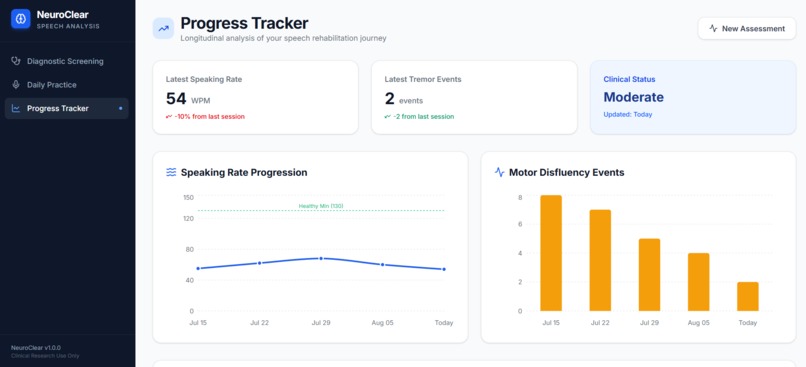This screenshot has width=806, height=367.
Task: Click the green trend icon under 2 events
Action: (388, 117)
